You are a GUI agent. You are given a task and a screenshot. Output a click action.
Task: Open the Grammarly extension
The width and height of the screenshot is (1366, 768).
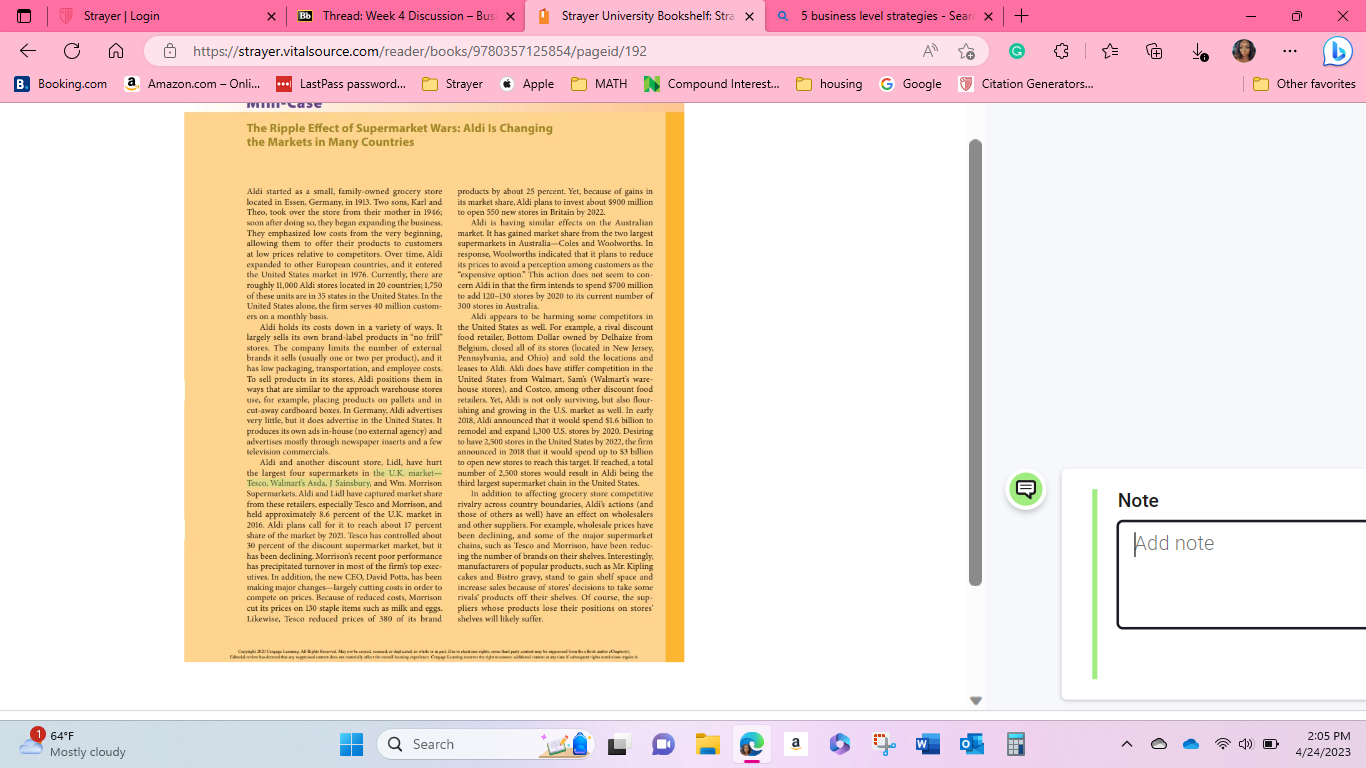pyautogui.click(x=1017, y=51)
